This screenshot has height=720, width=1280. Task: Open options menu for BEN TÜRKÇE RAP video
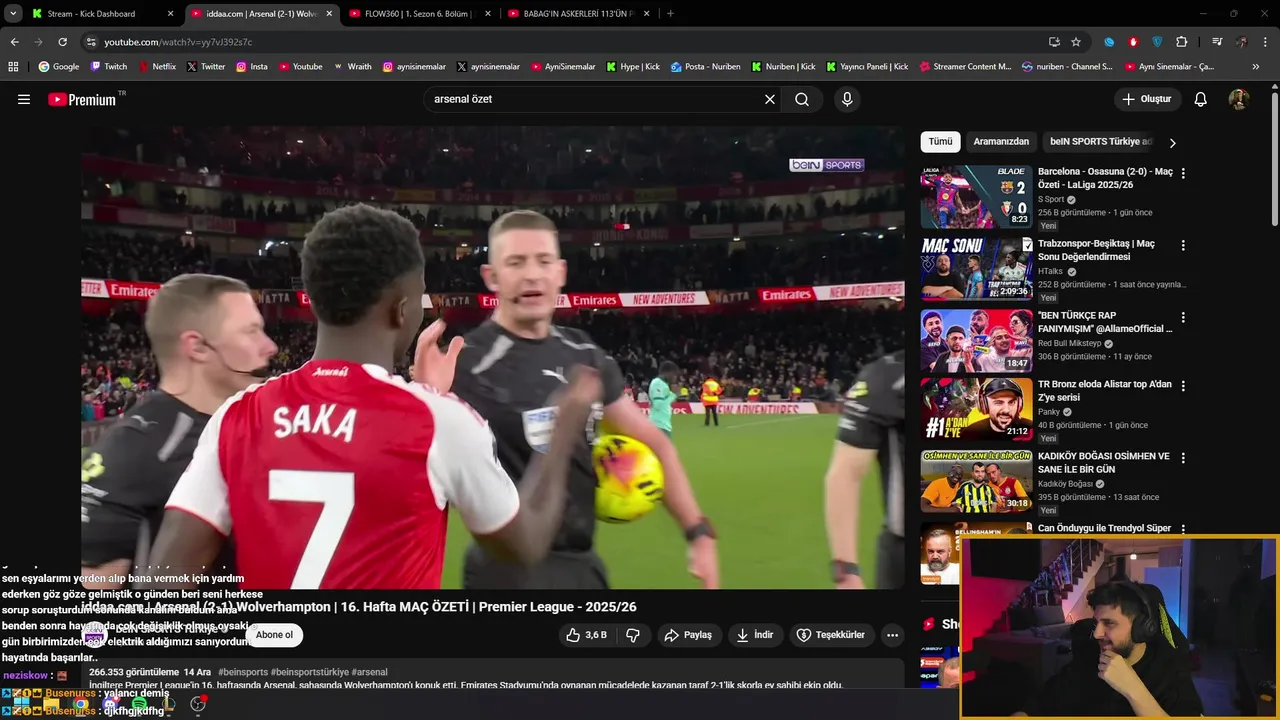click(x=1183, y=317)
